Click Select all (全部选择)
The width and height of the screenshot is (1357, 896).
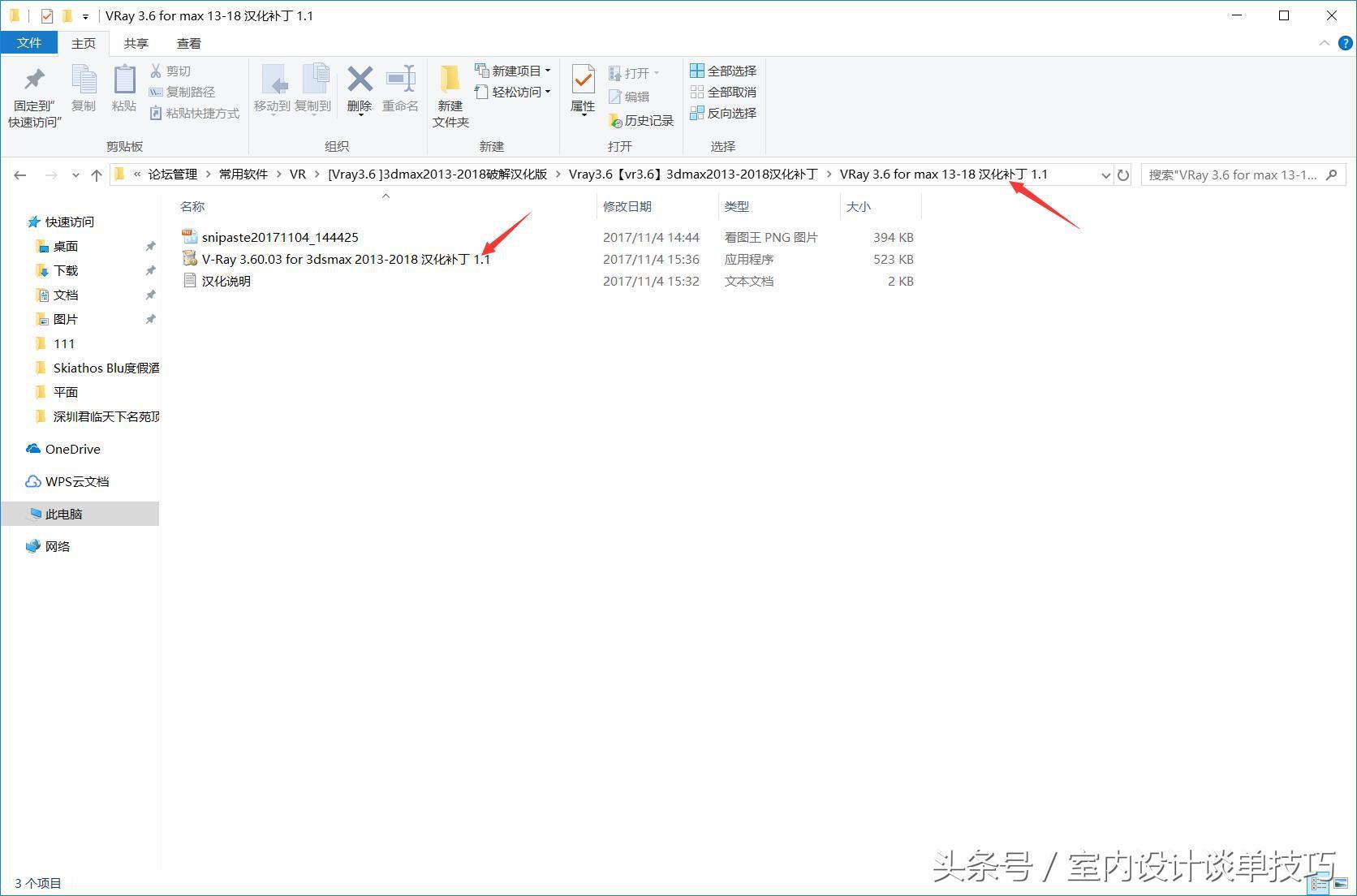coord(723,71)
